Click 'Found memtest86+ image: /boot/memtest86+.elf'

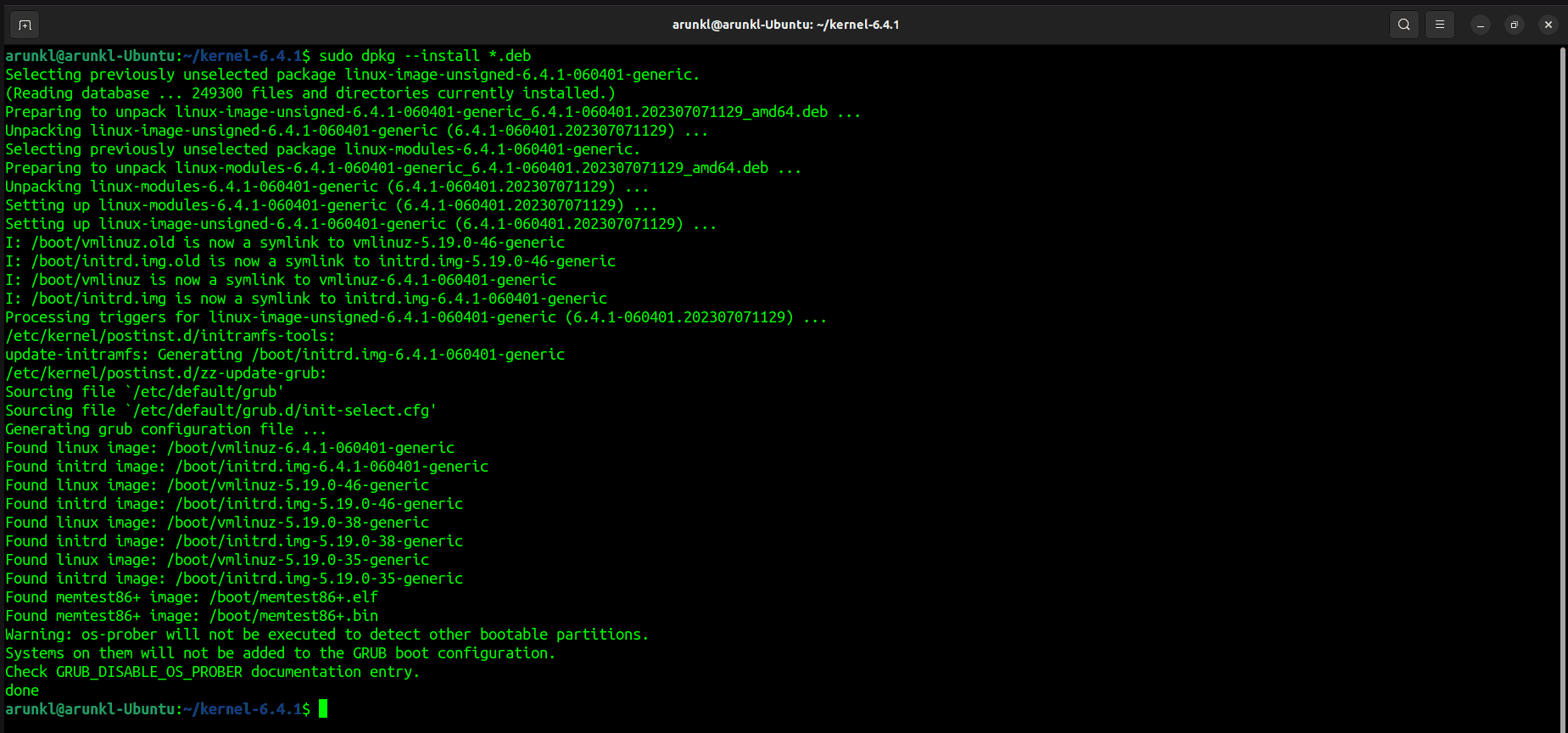tap(192, 597)
